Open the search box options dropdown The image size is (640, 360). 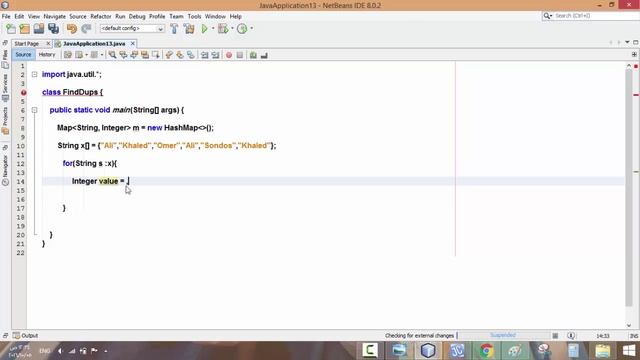click(x=547, y=16)
